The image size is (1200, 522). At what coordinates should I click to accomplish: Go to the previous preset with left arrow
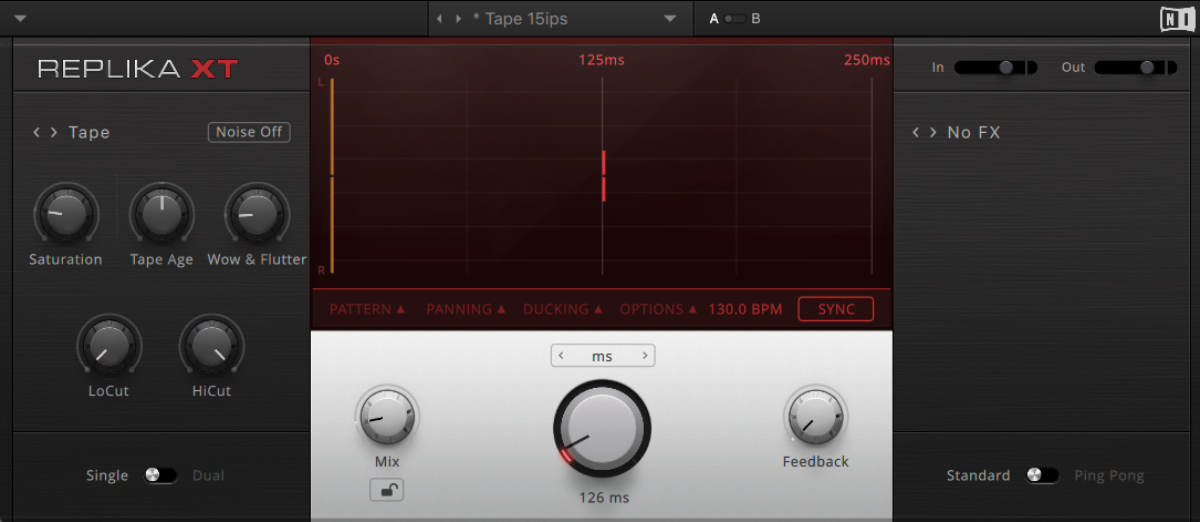pyautogui.click(x=439, y=19)
